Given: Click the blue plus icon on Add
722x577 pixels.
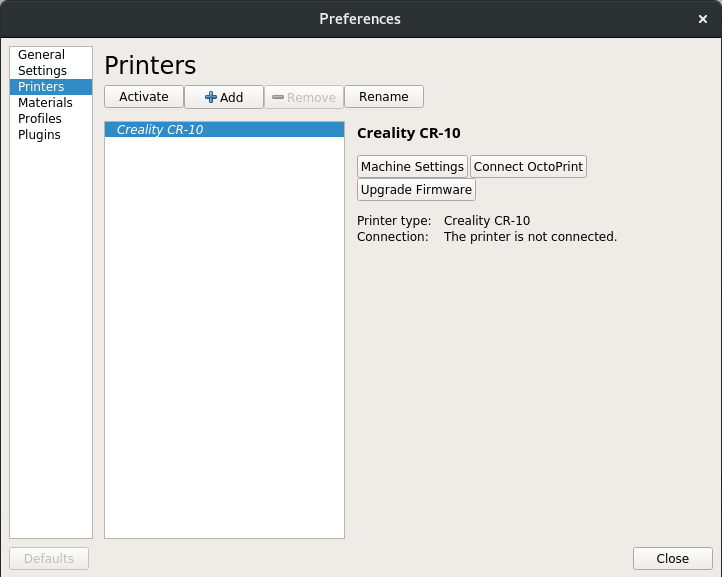Looking at the screenshot, I should 210,97.
